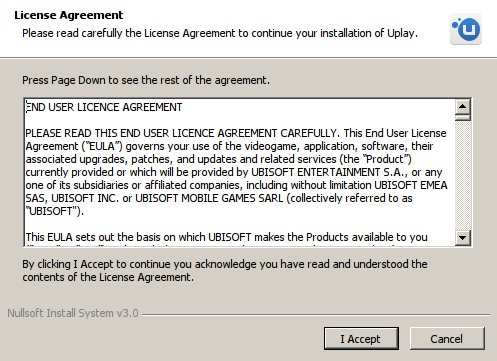Click the 'UBISOFT MOBILE GAMES SARL' text line
Viewport: 497px width, 361px height.
[219, 198]
